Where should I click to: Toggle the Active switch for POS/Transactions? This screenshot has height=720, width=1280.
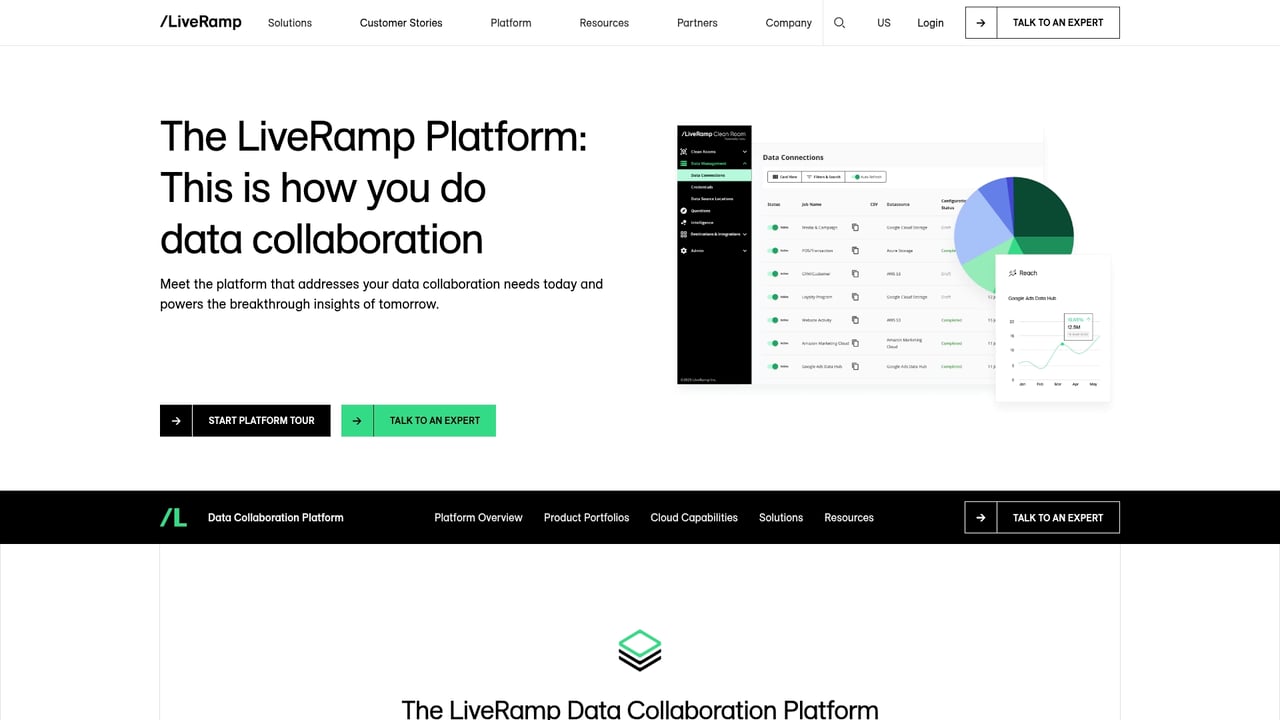pyautogui.click(x=774, y=250)
